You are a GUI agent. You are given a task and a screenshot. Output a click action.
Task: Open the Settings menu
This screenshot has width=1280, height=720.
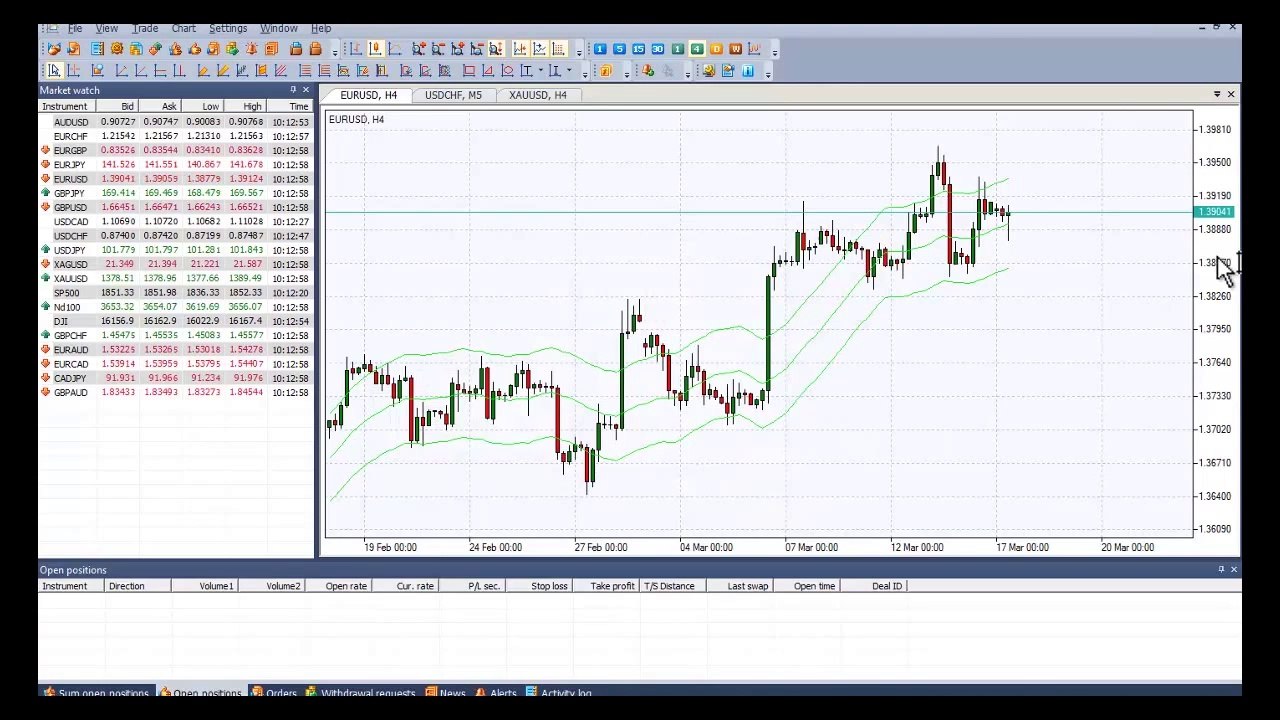tap(228, 28)
